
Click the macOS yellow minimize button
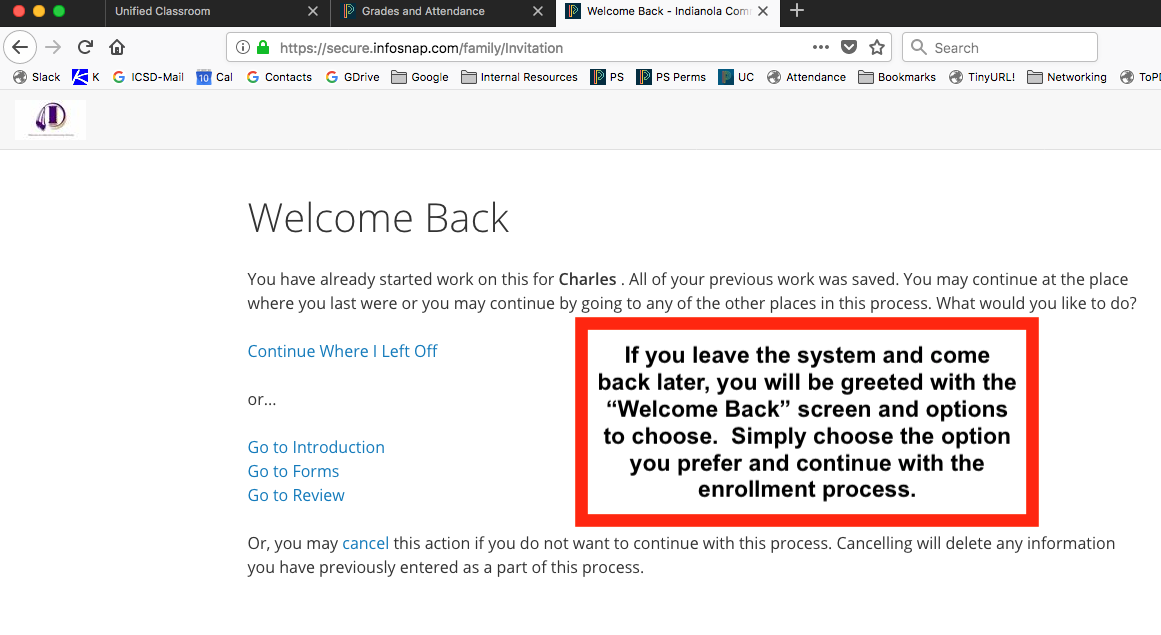(39, 10)
